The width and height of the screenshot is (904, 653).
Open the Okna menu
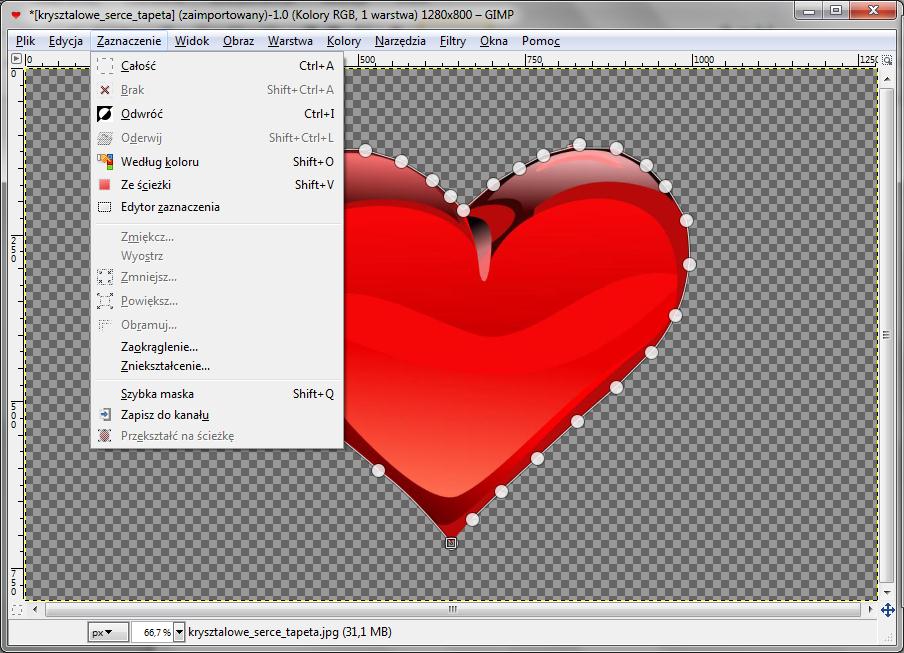(494, 41)
